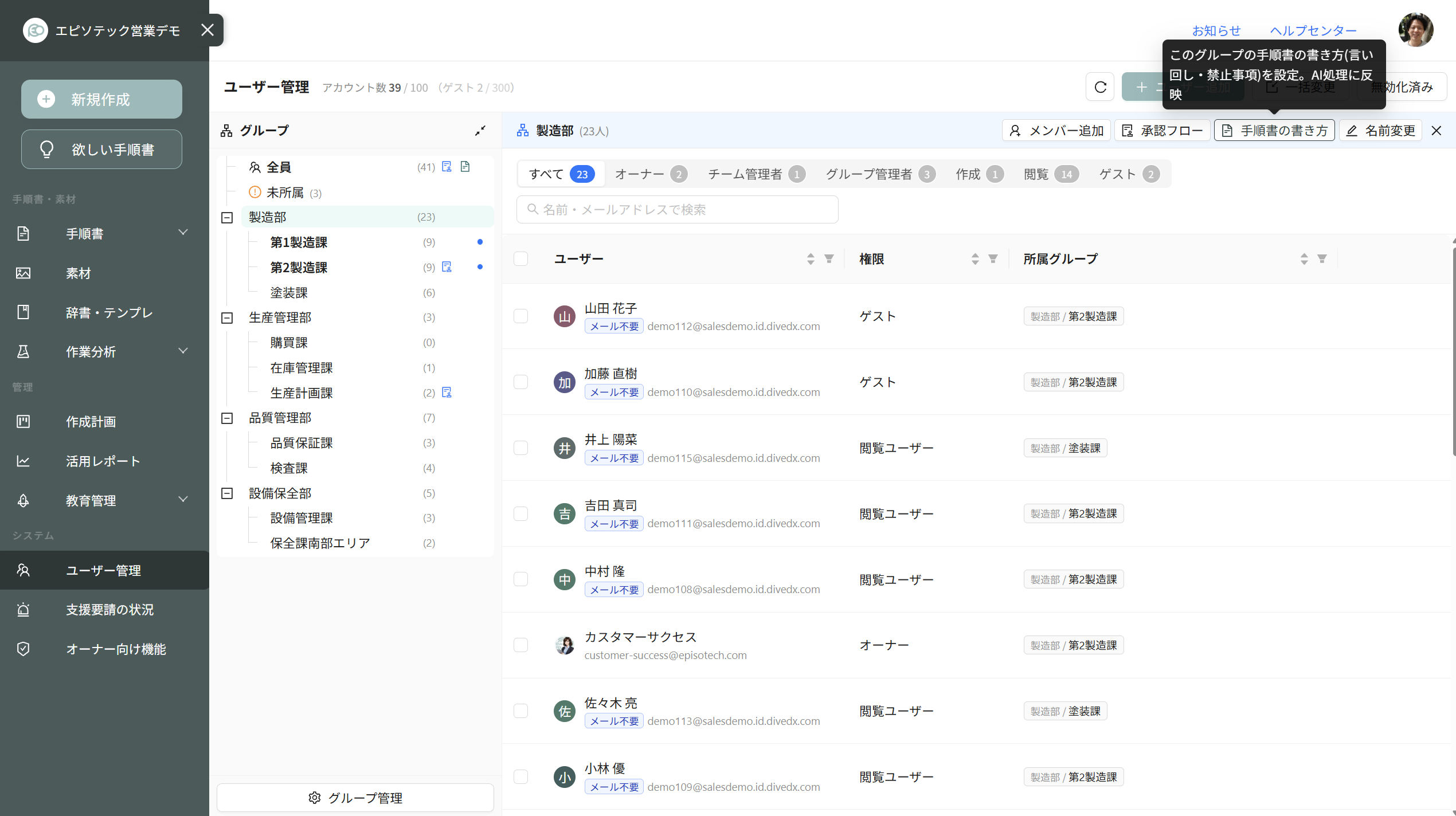Sort the 所属グループ column
1456x816 pixels.
(1304, 259)
